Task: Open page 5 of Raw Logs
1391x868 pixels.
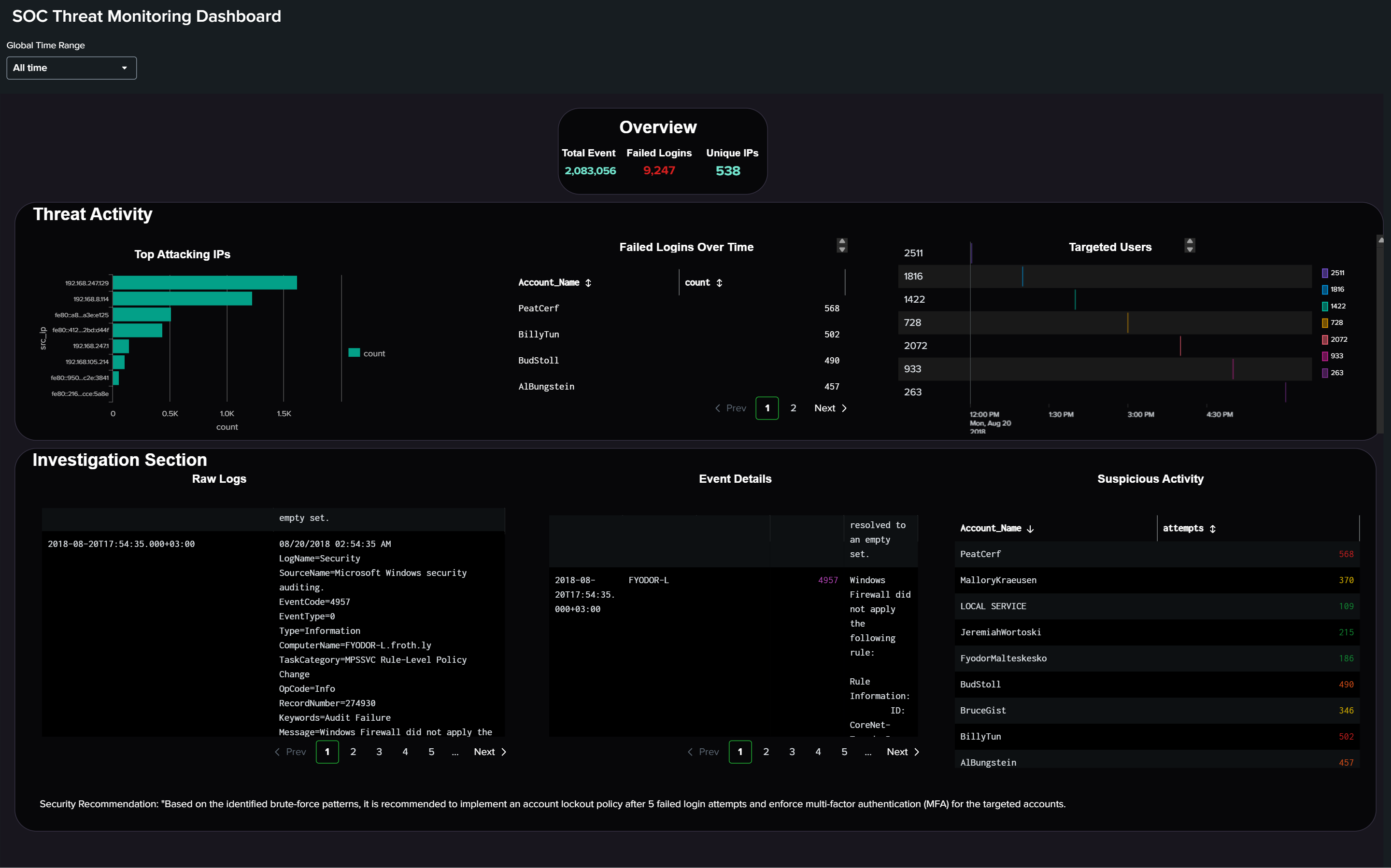Action: (431, 752)
